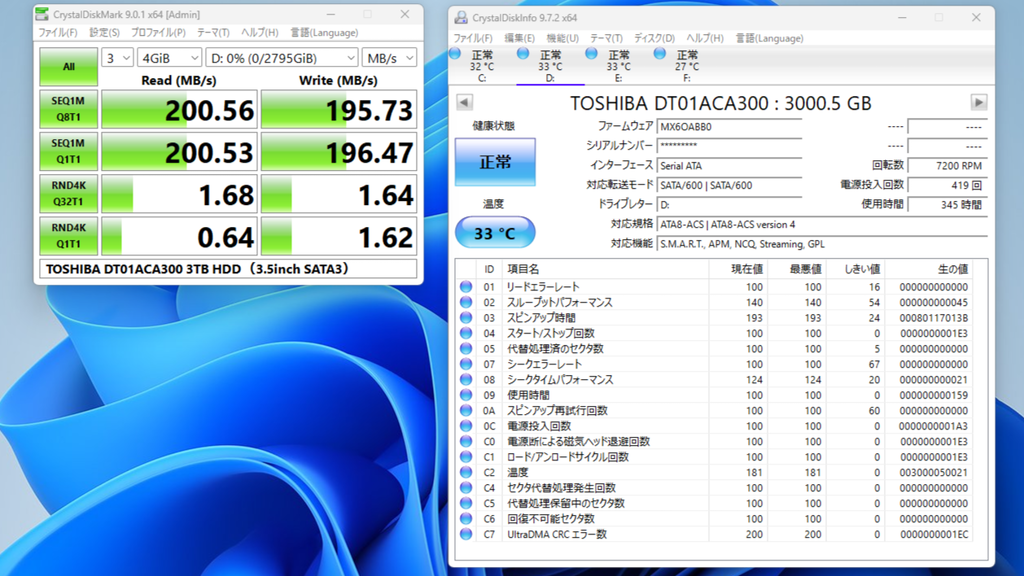Click the UltraDMA CRC エラー数 status orb
The width and height of the screenshot is (1024, 576).
click(466, 535)
